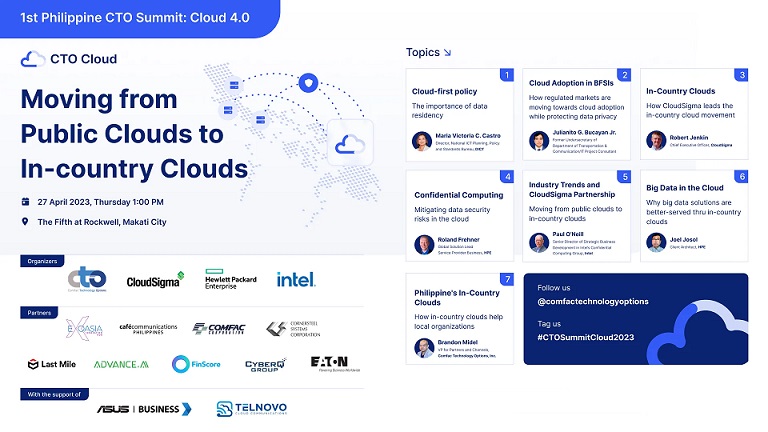The height and width of the screenshot is (432, 768).
Task: Click Brandon Midel's photo
Action: click(x=424, y=348)
